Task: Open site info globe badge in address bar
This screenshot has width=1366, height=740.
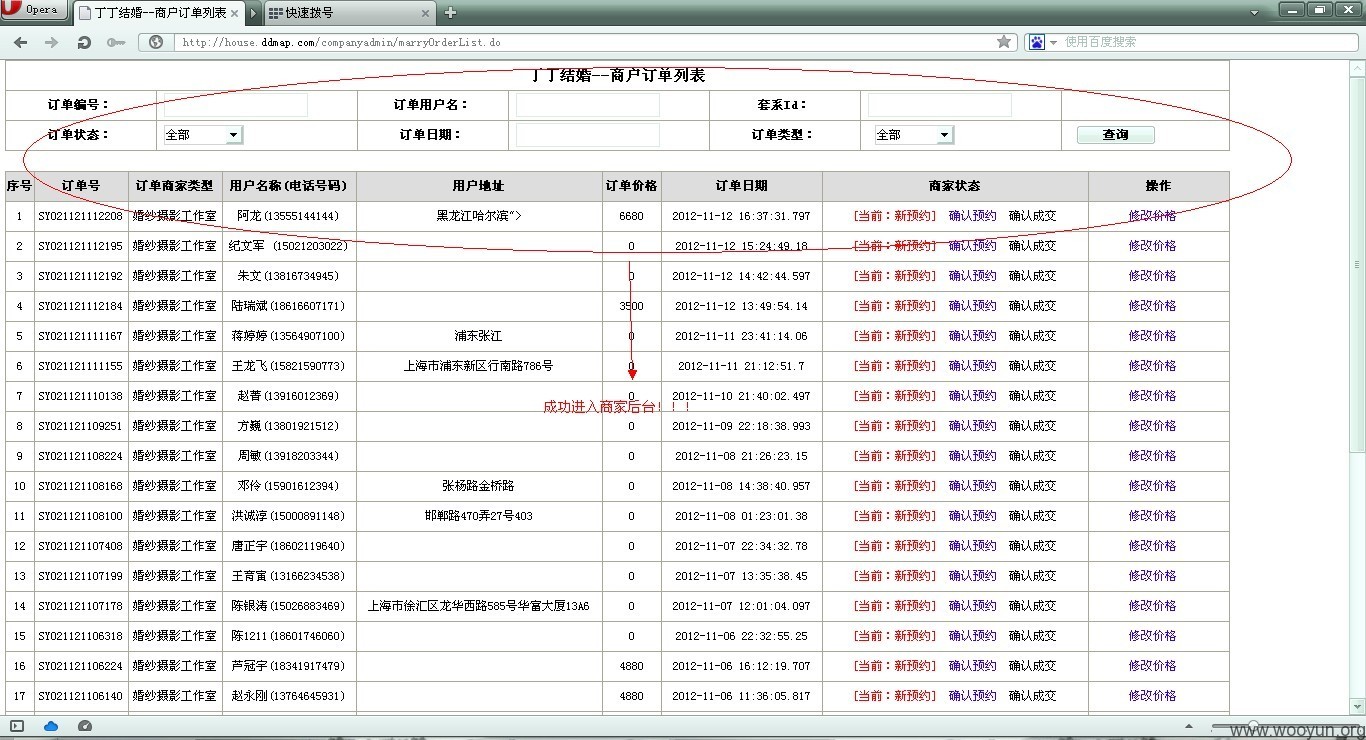Action: [156, 42]
